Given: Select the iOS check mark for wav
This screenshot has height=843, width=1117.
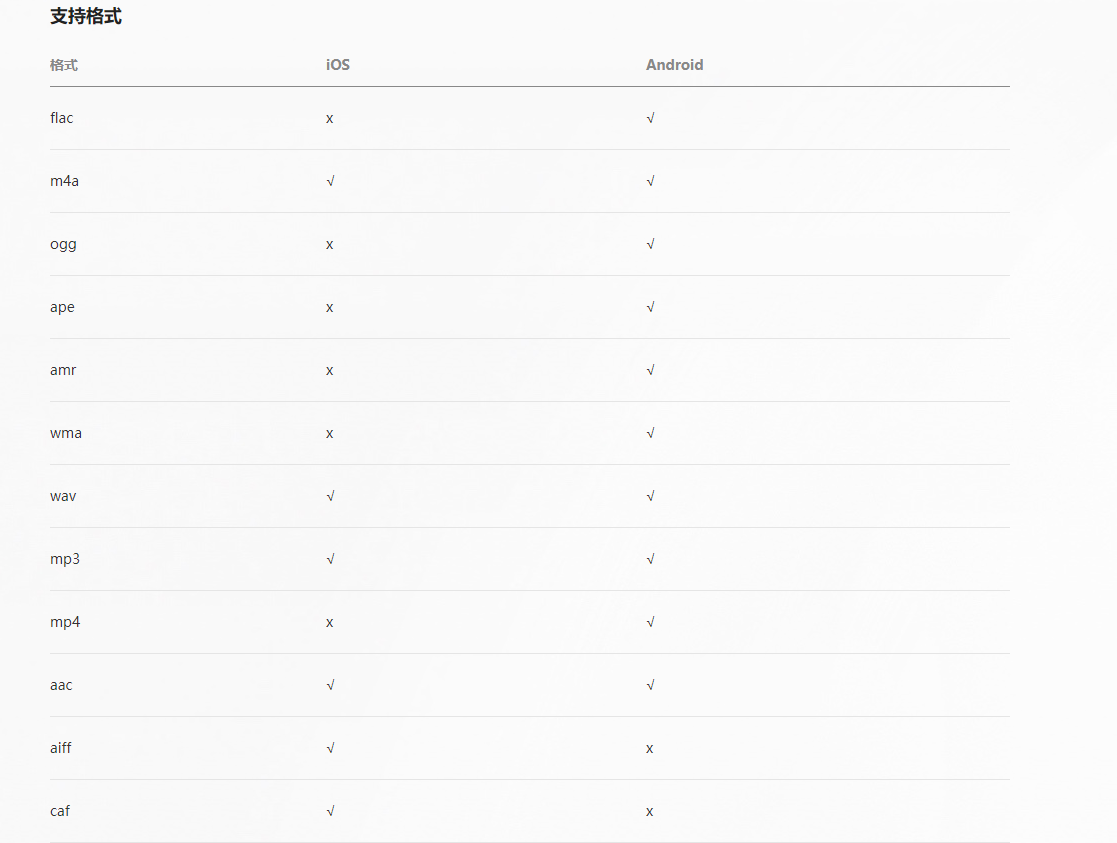Looking at the screenshot, I should pos(330,496).
